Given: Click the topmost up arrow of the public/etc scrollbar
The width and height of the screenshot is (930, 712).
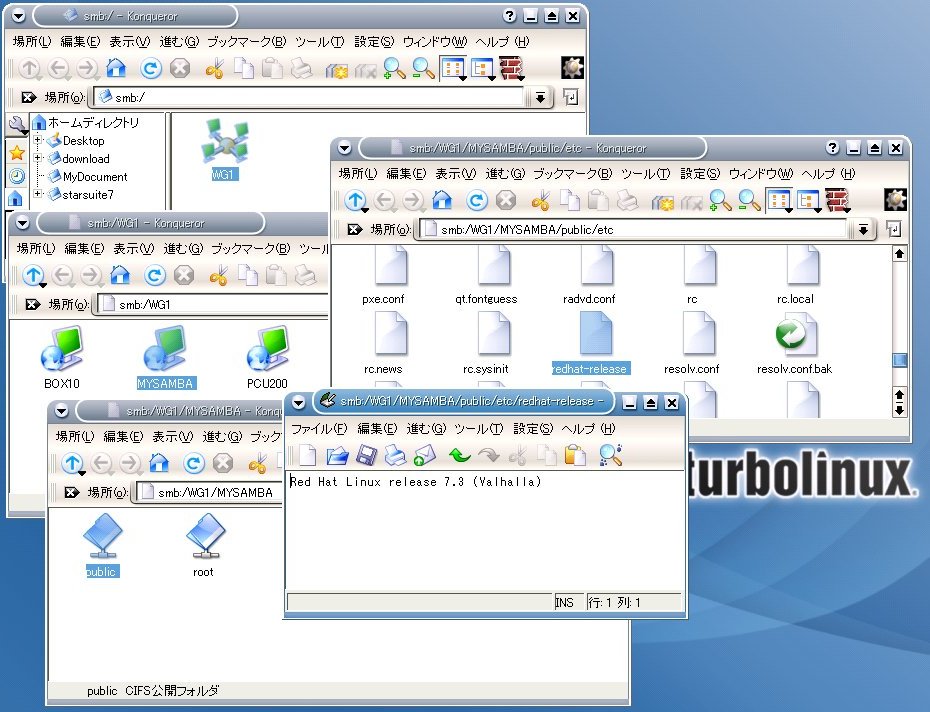Looking at the screenshot, I should pos(900,254).
